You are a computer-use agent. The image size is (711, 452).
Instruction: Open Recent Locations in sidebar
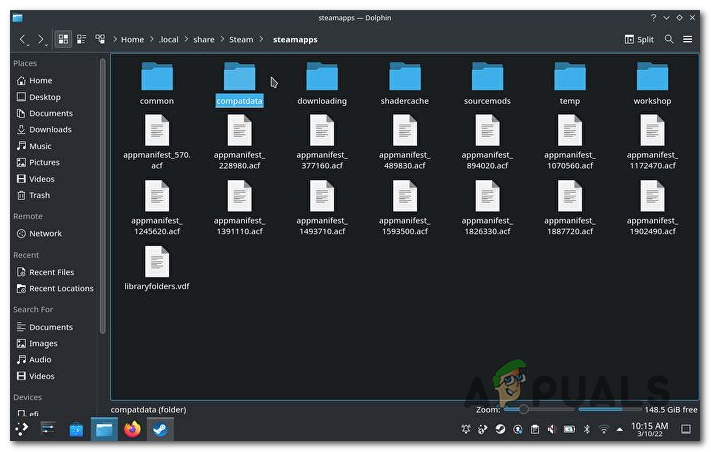[x=61, y=288]
